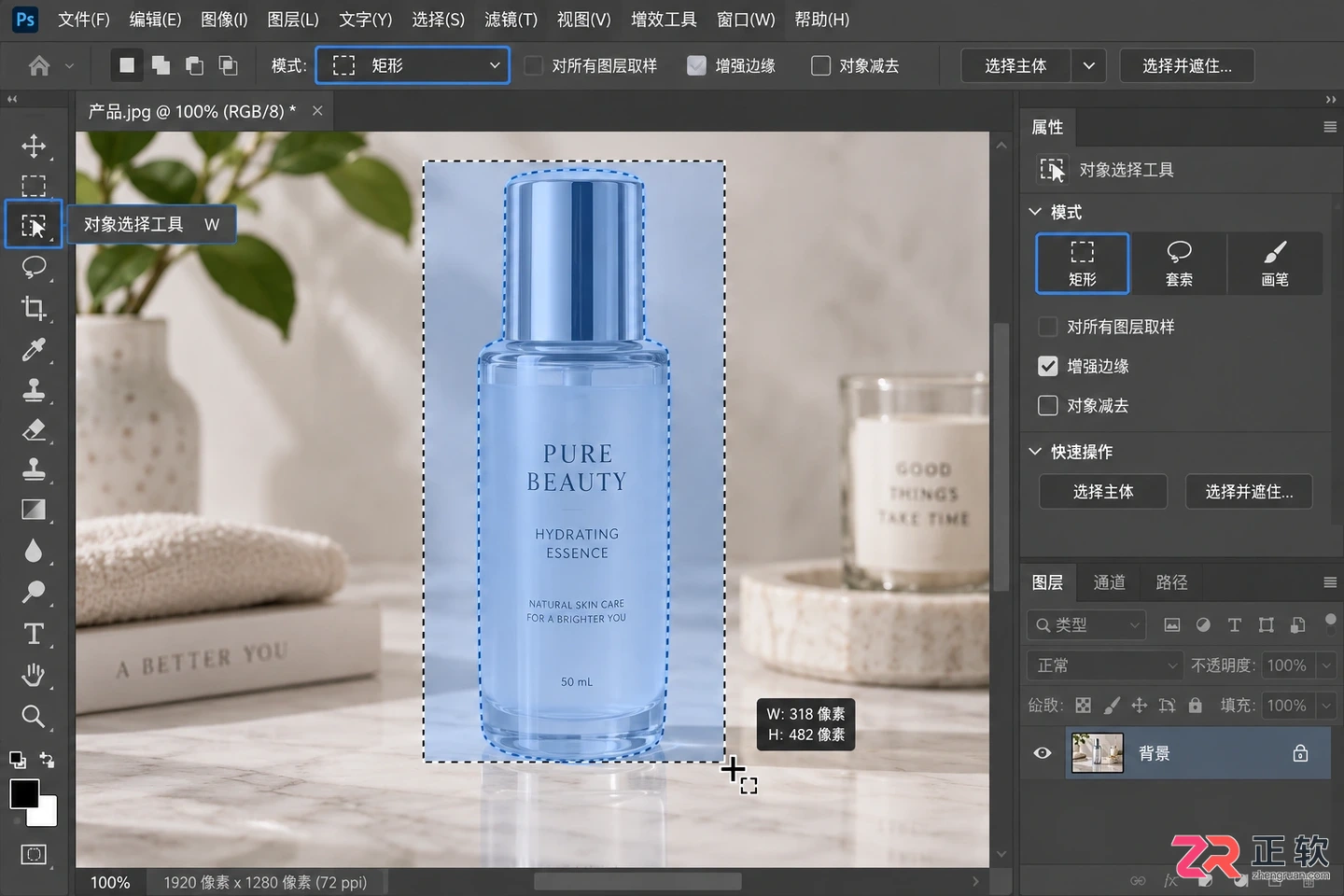Check 对象减去 in Properties panel

pos(1048,405)
